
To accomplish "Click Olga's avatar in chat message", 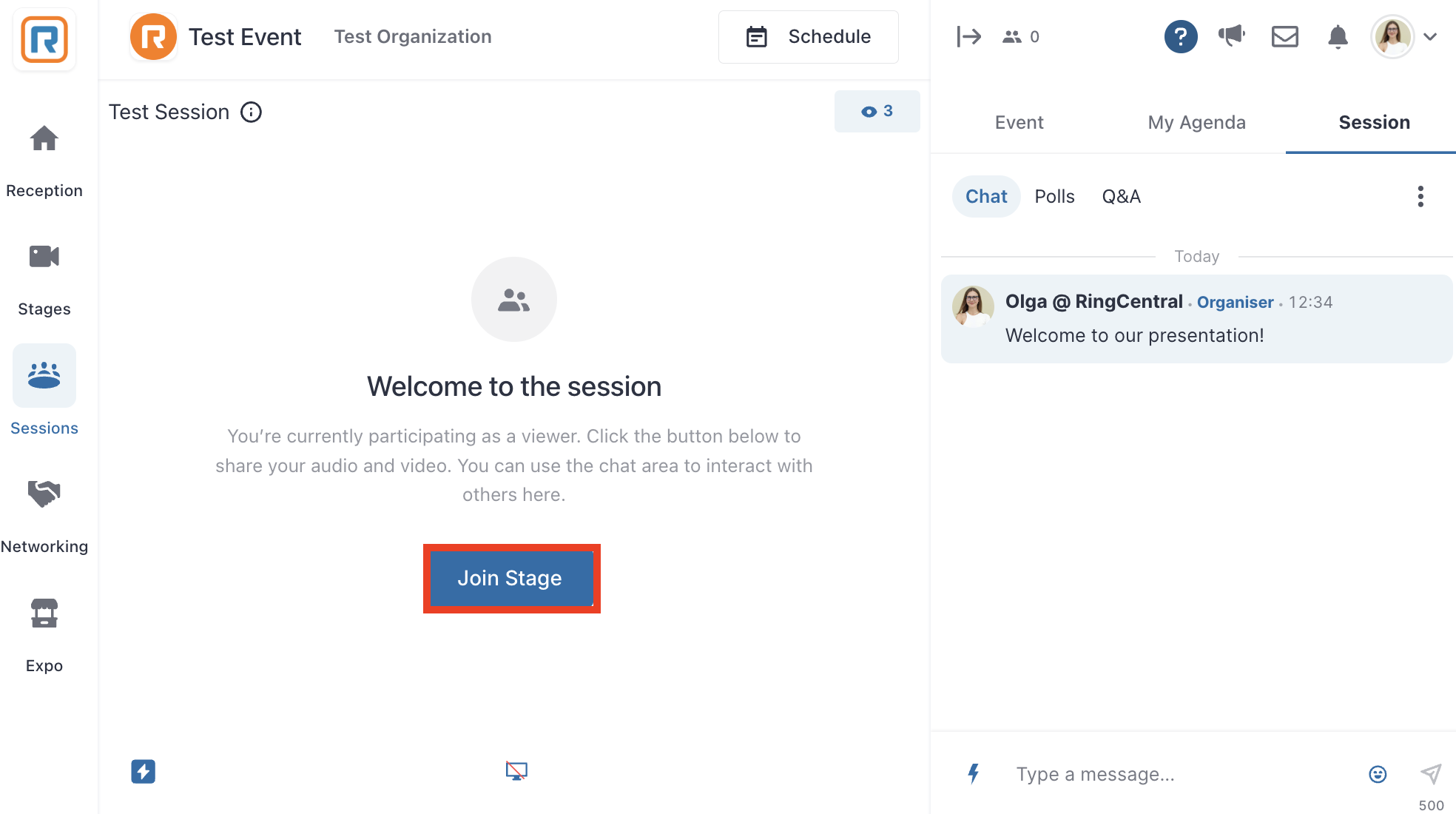I will (973, 306).
